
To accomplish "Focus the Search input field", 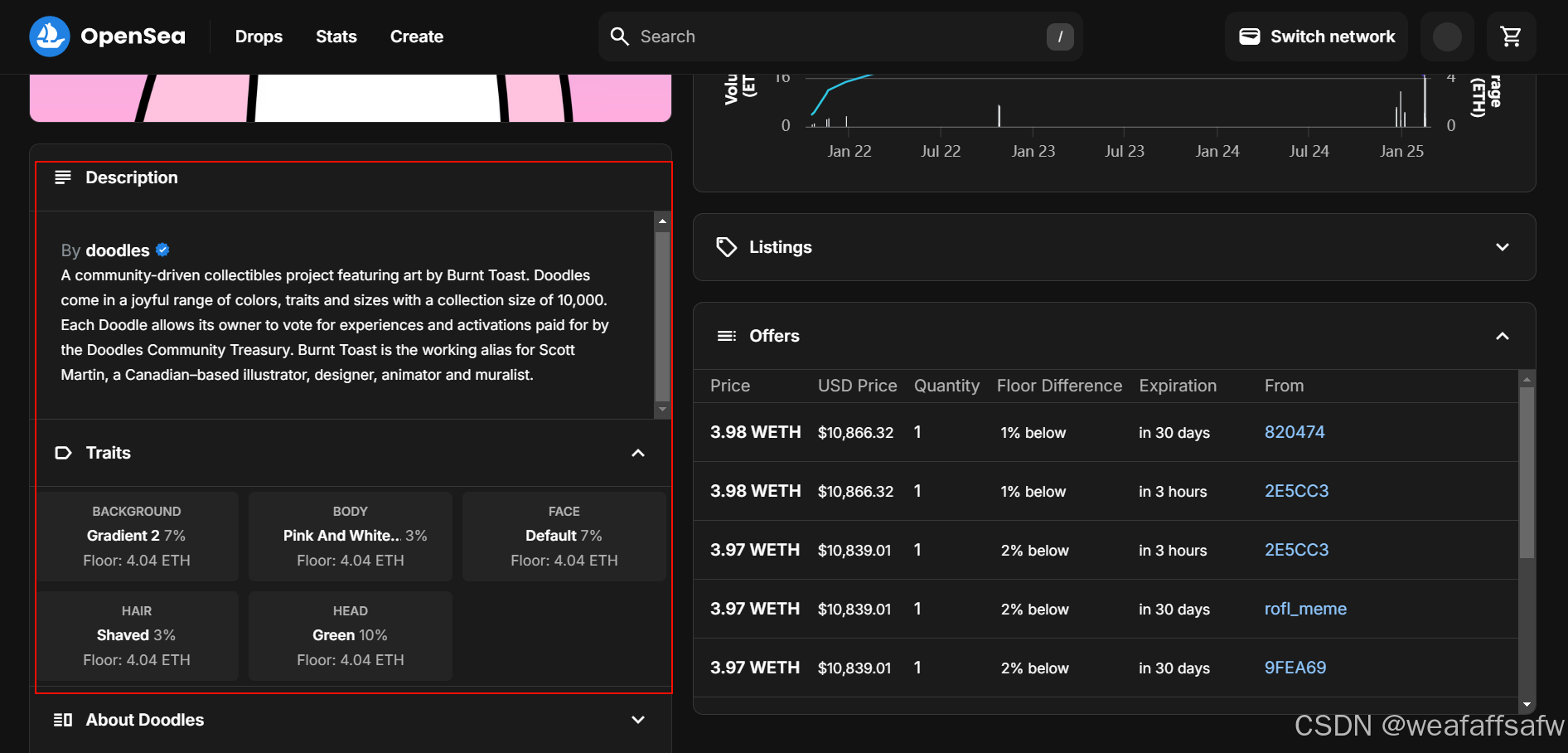I will pyautogui.click(x=840, y=36).
